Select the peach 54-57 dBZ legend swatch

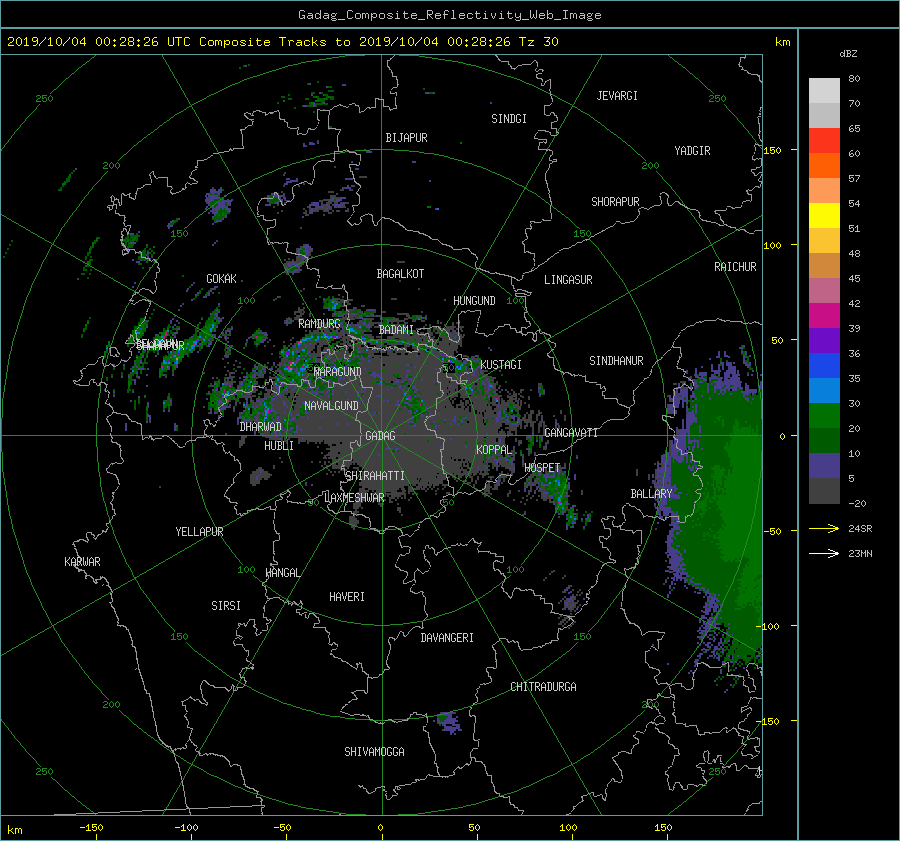[x=824, y=190]
